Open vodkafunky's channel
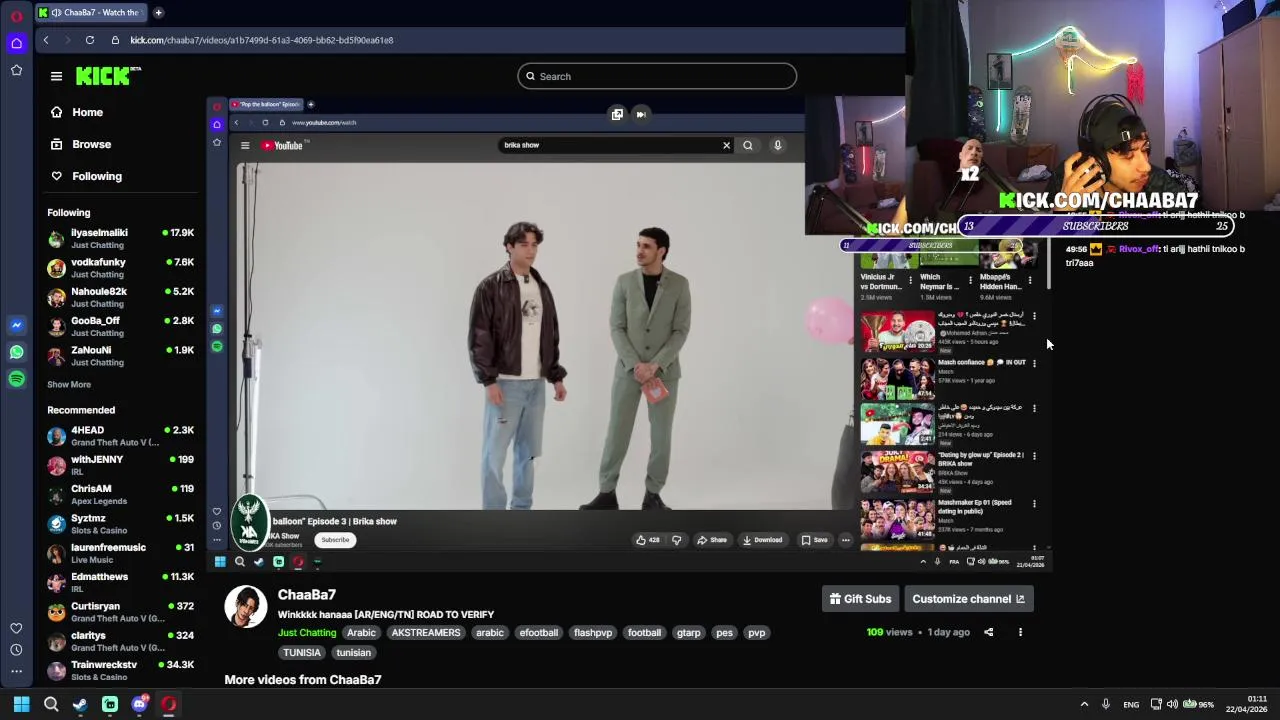This screenshot has width=1280, height=720. tap(120, 268)
